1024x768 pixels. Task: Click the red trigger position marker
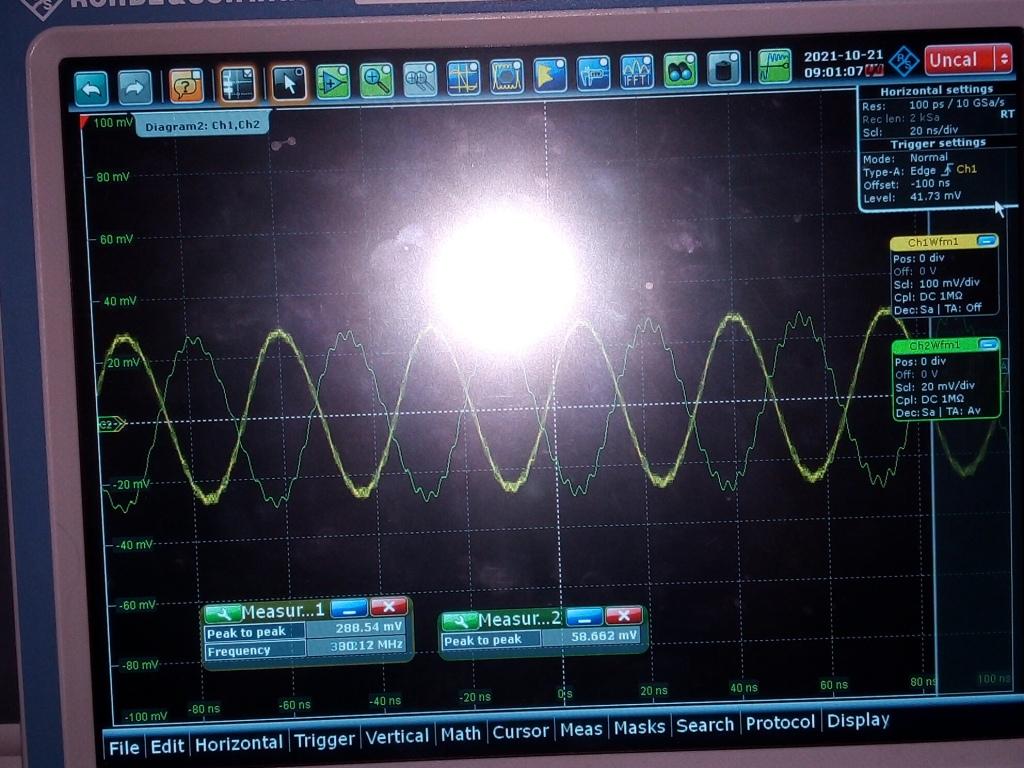tap(84, 121)
